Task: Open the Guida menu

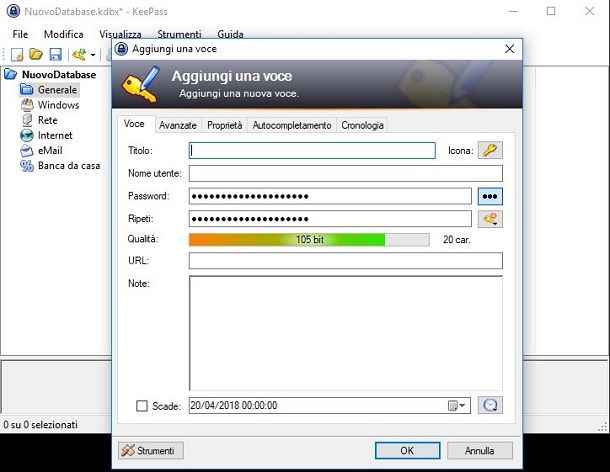Action: click(230, 34)
